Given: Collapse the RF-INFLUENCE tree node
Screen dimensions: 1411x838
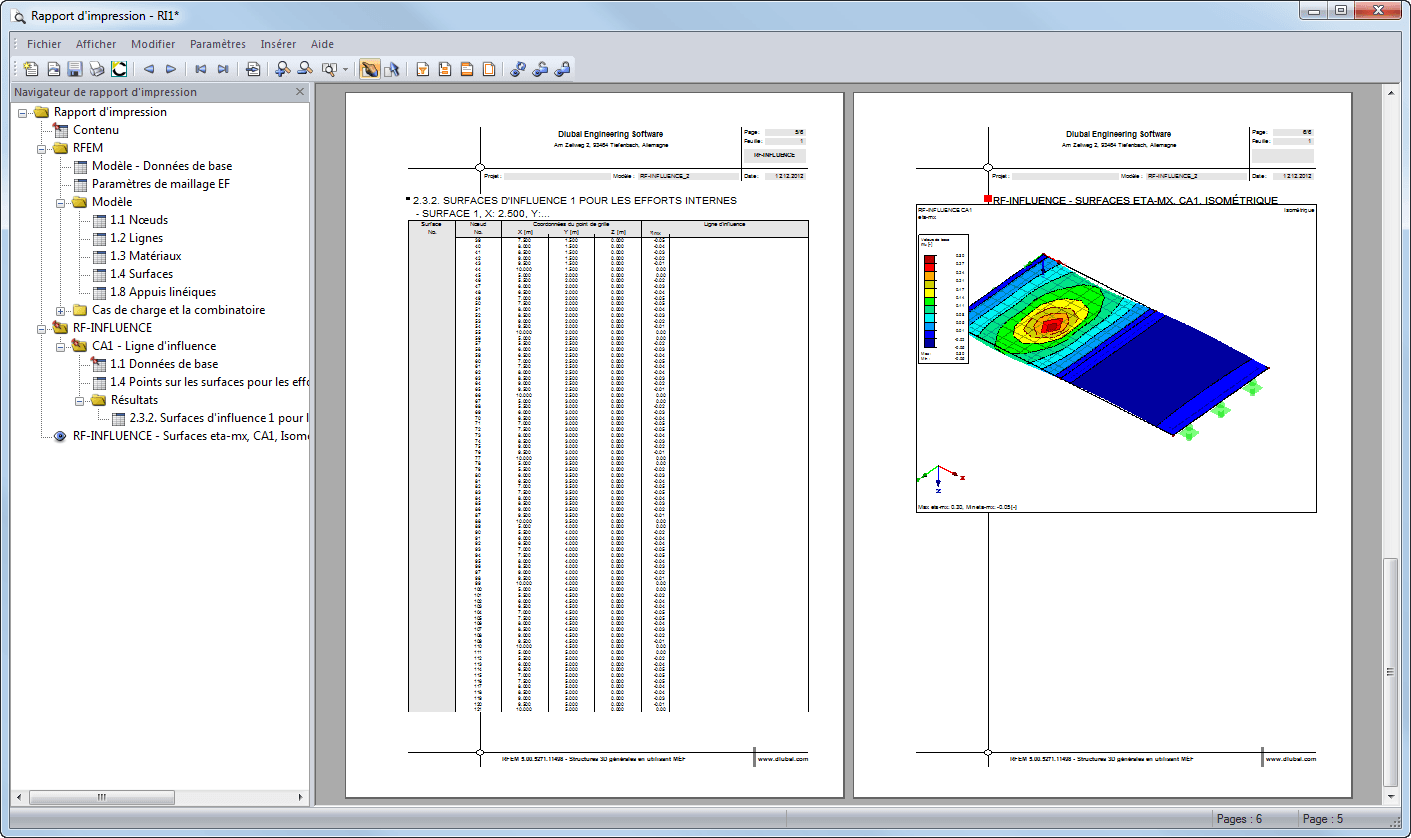Looking at the screenshot, I should tap(42, 328).
